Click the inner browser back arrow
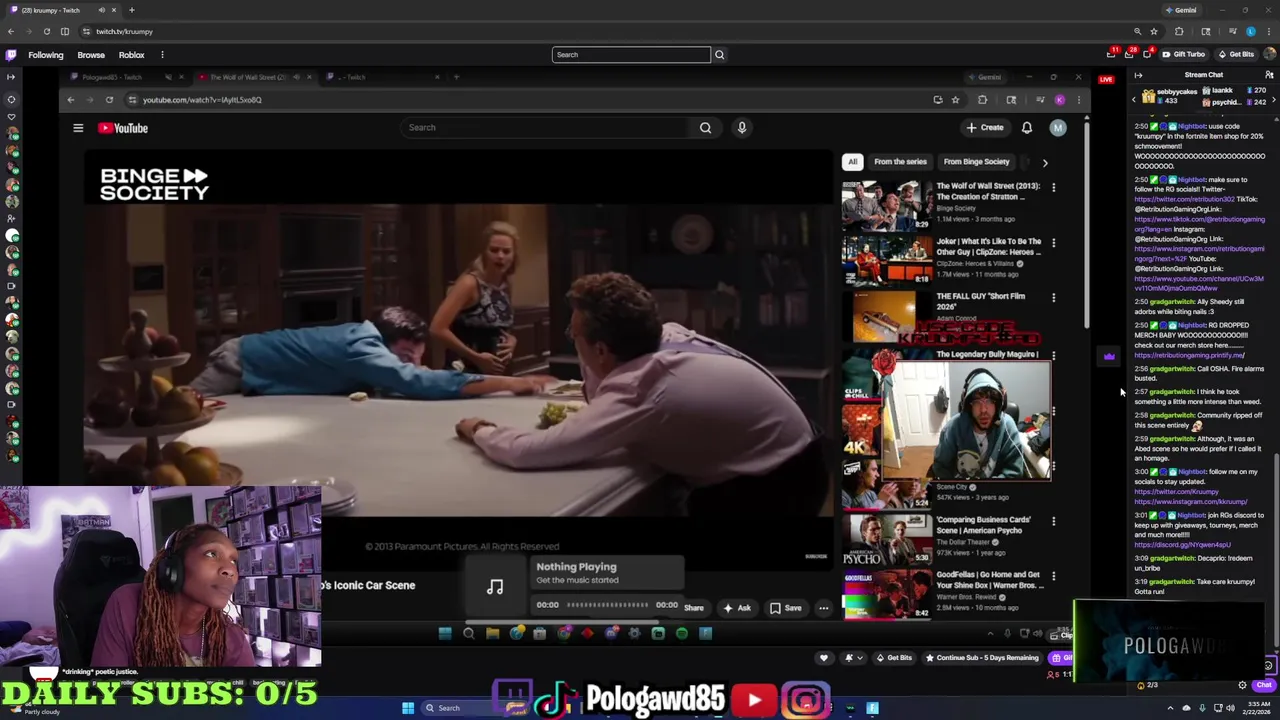Screen dimensions: 1280x720 click(70, 100)
